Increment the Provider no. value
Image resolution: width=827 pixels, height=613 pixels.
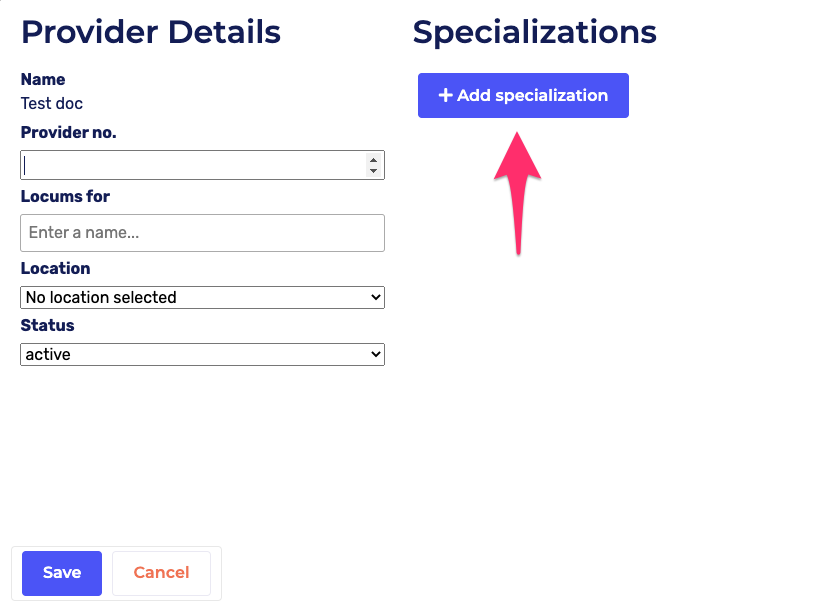(373, 160)
